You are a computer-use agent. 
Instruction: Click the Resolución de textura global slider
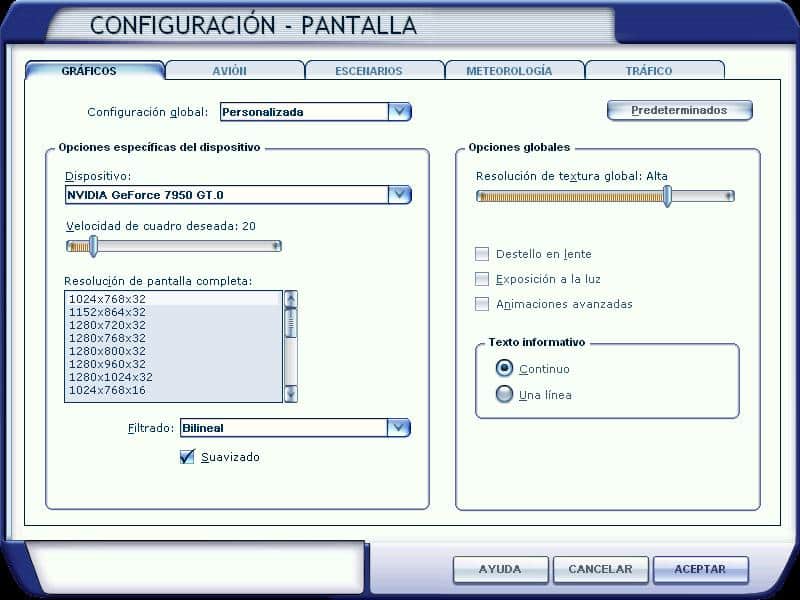pyautogui.click(x=605, y=197)
